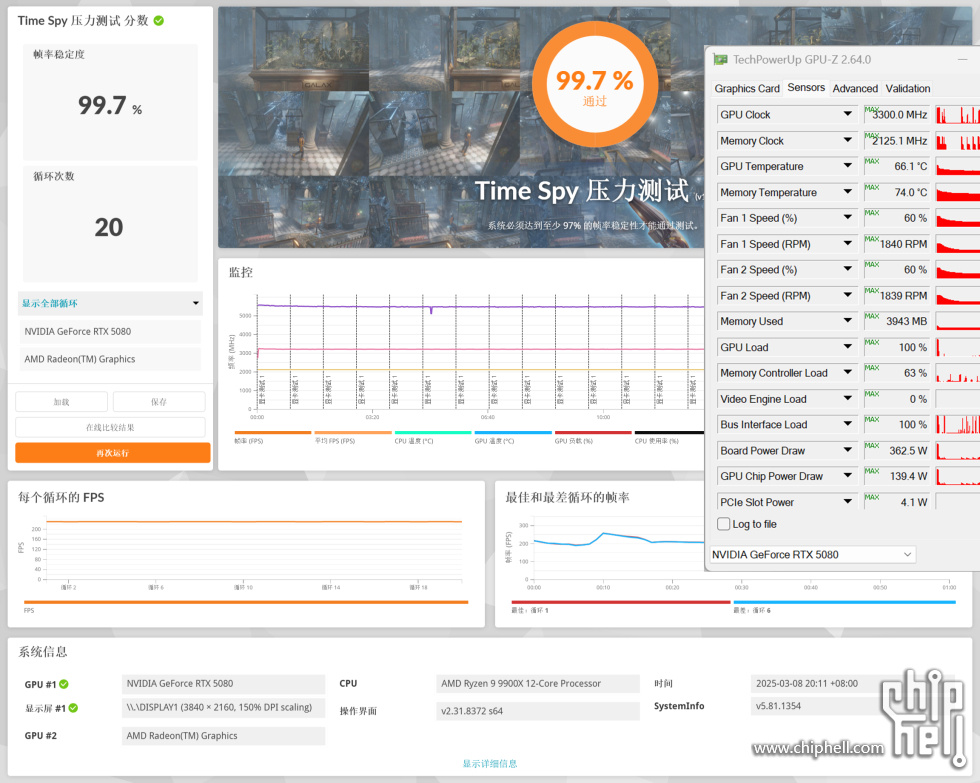Toggle the 平均 FPS legend bar
This screenshot has height=783, width=980.
coord(353,432)
